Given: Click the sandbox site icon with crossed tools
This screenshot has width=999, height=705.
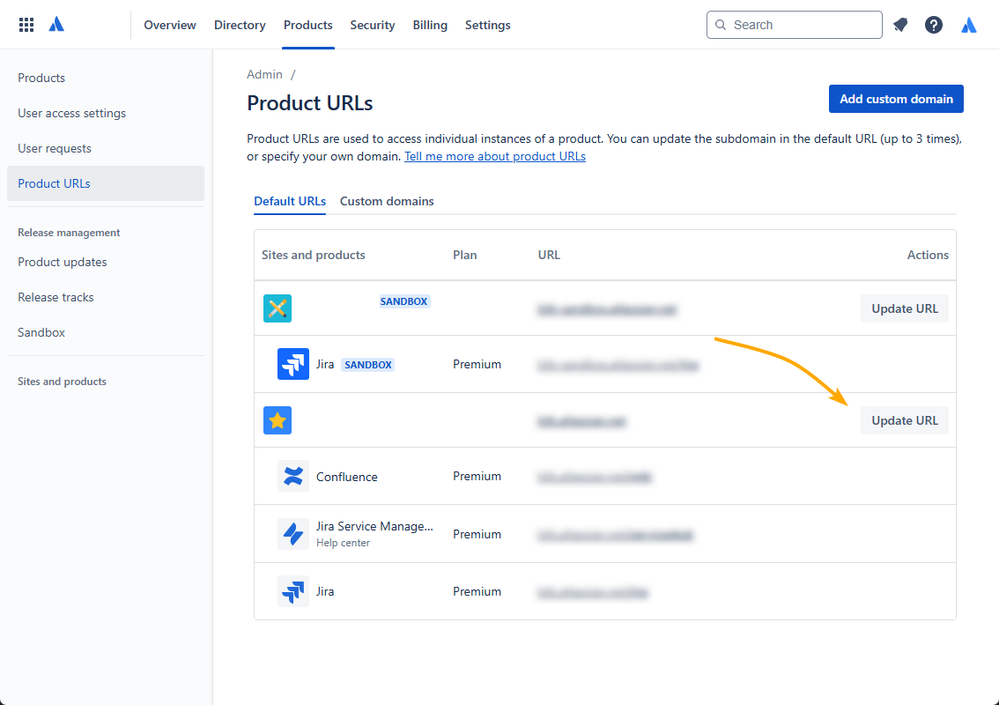Looking at the screenshot, I should tap(277, 308).
